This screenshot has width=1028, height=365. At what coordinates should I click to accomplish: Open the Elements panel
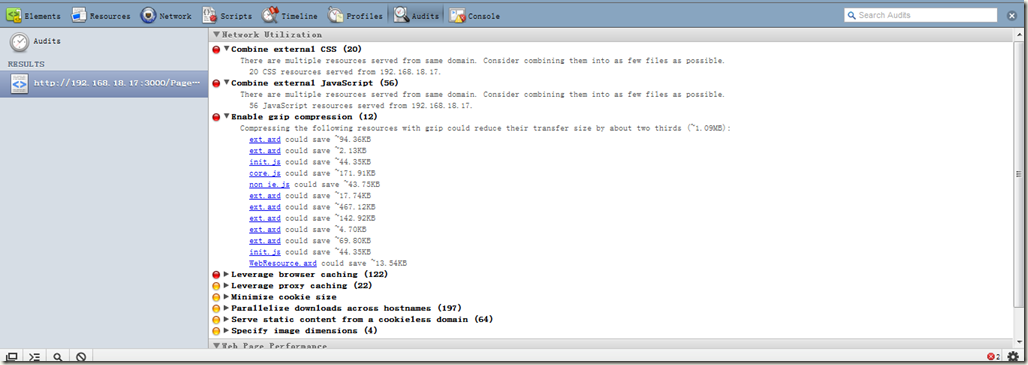coord(33,16)
